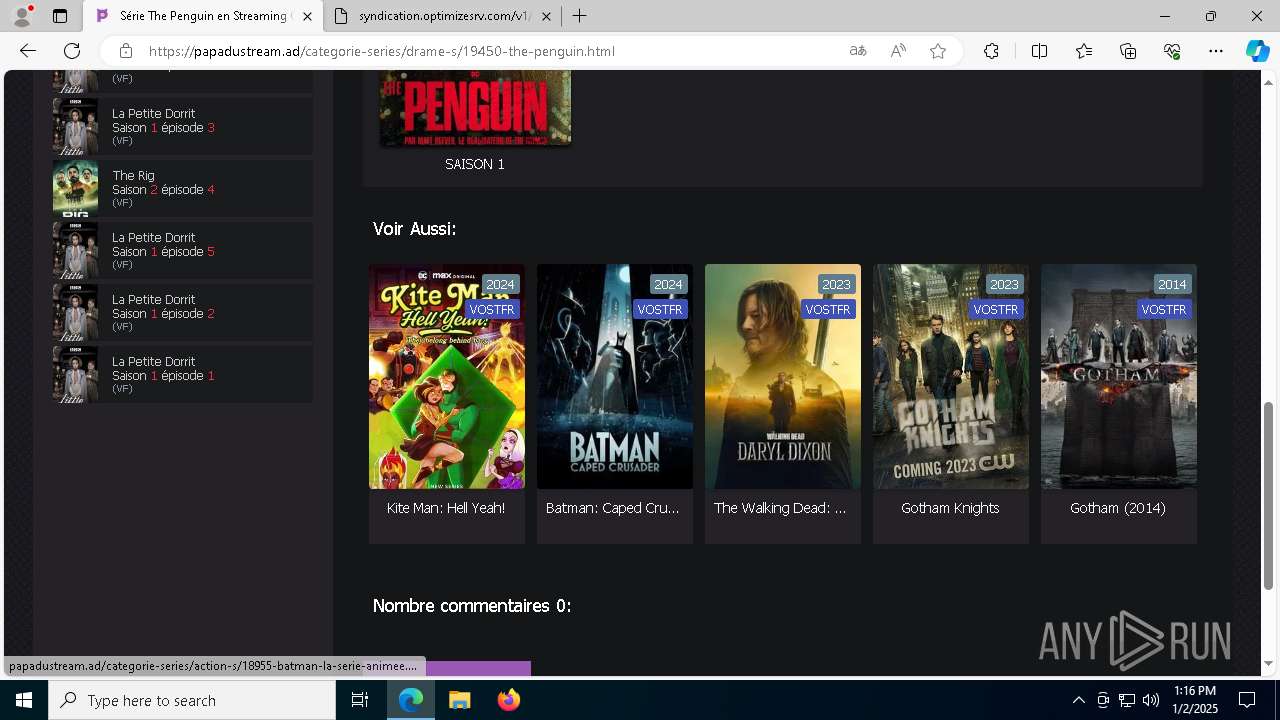Click the taskbar search box

pyautogui.click(x=192, y=700)
